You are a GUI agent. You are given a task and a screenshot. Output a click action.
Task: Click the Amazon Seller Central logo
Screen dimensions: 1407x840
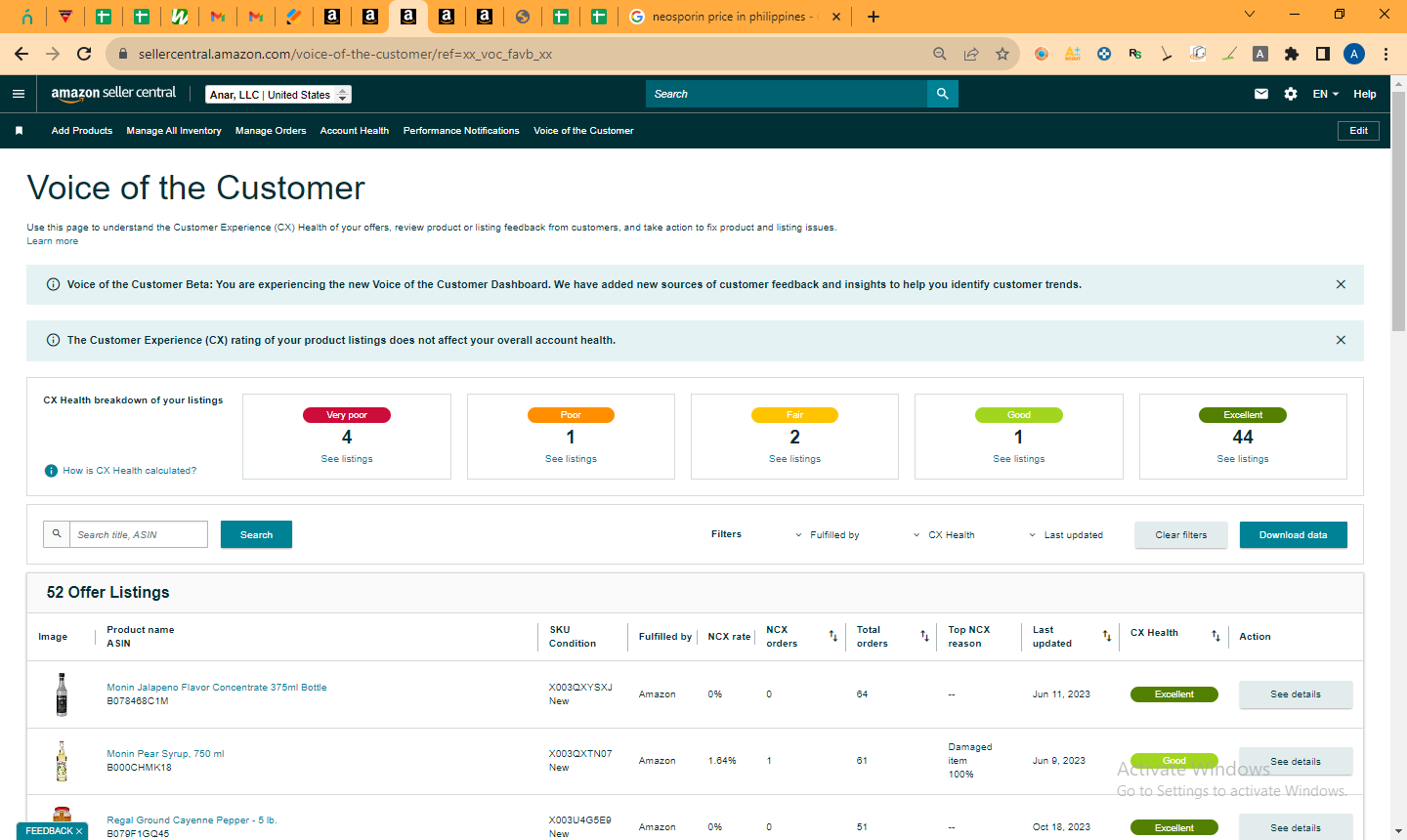[113, 94]
